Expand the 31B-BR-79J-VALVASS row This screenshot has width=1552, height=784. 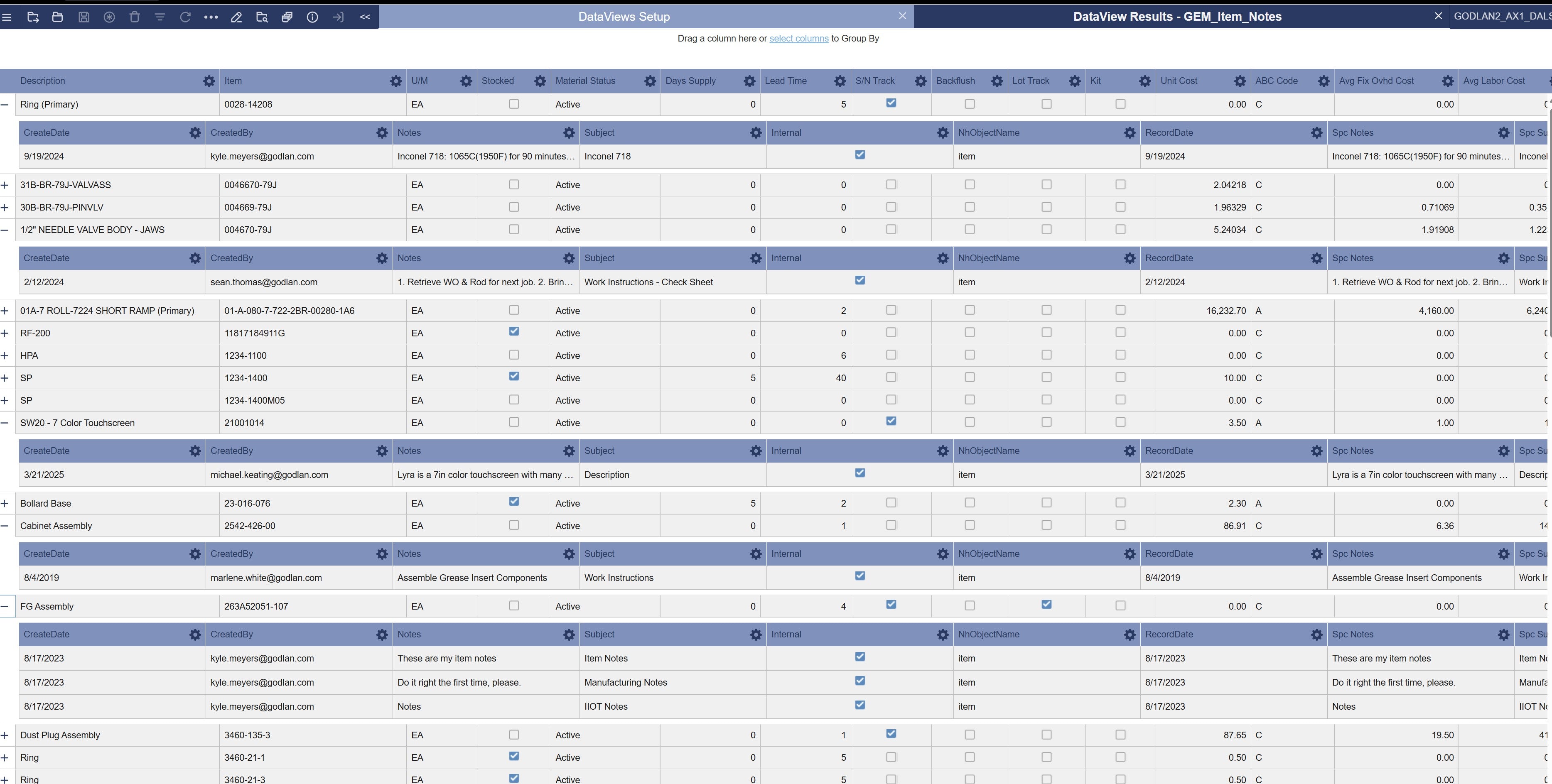pos(5,185)
